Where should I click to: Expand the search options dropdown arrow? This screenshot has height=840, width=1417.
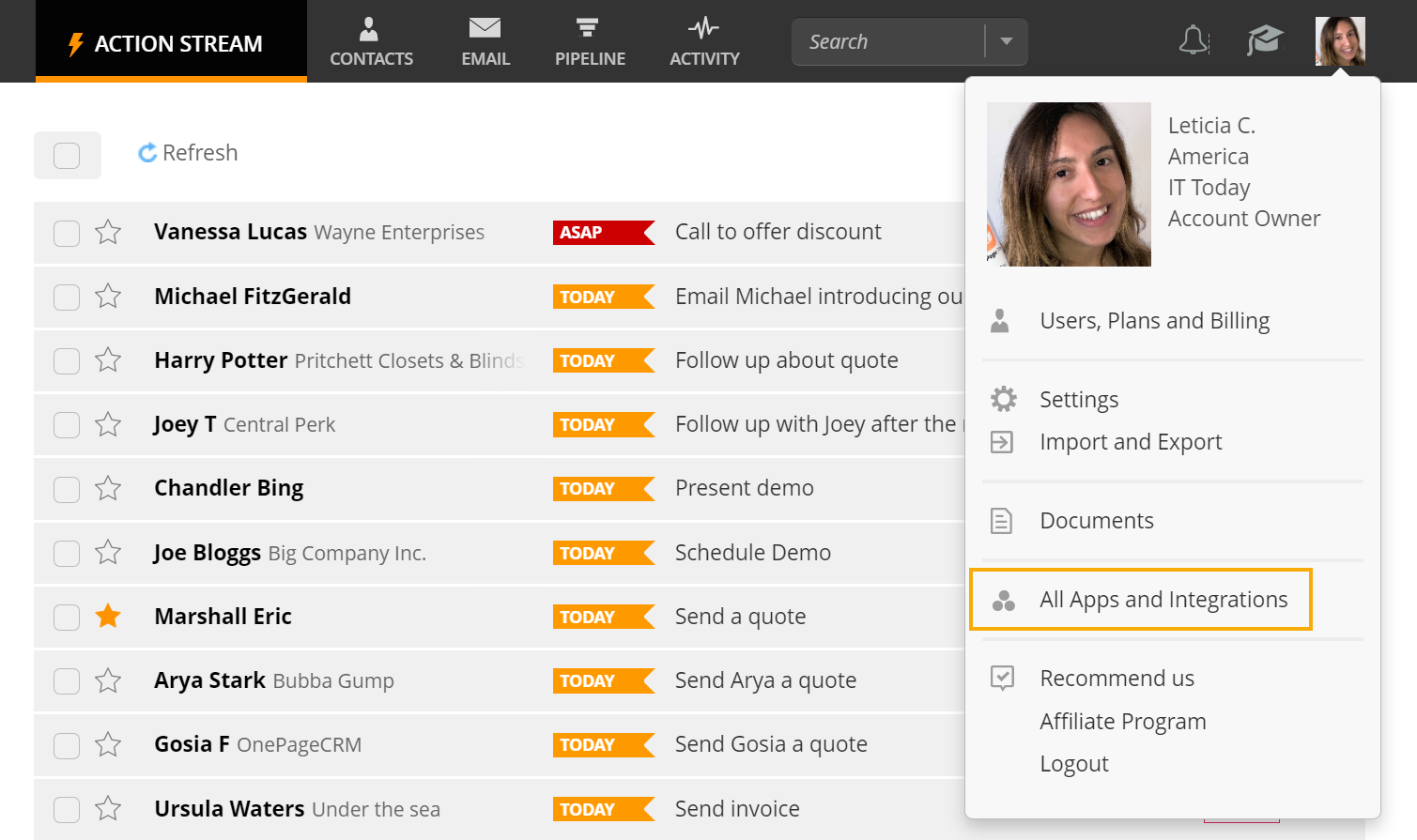point(1007,41)
